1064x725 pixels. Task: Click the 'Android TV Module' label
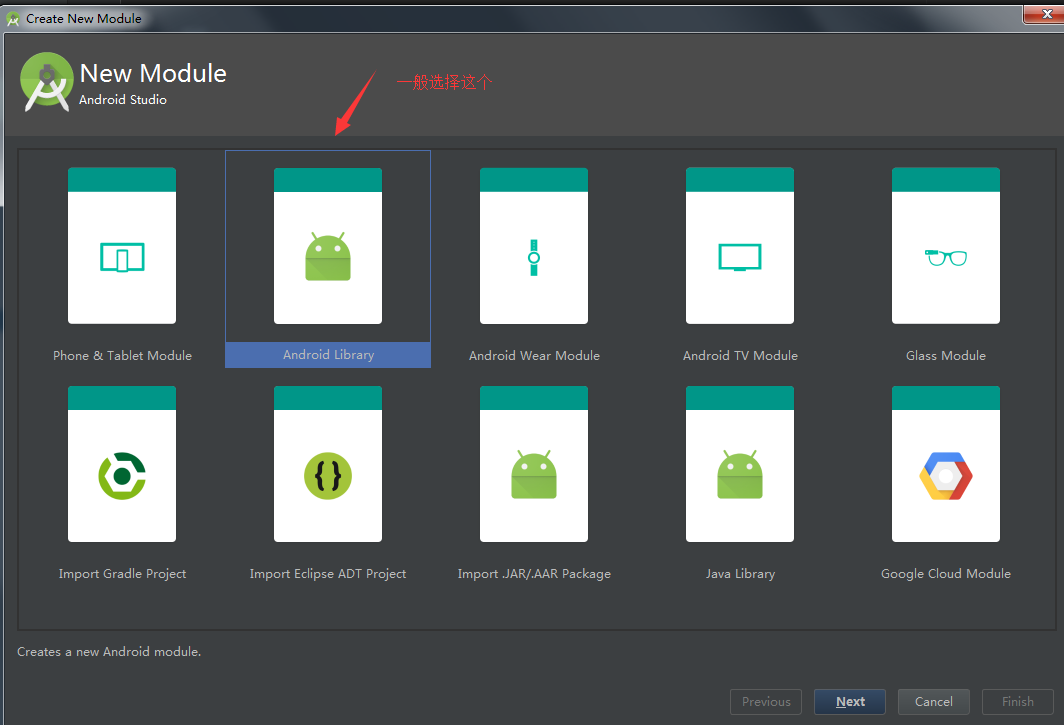point(740,356)
